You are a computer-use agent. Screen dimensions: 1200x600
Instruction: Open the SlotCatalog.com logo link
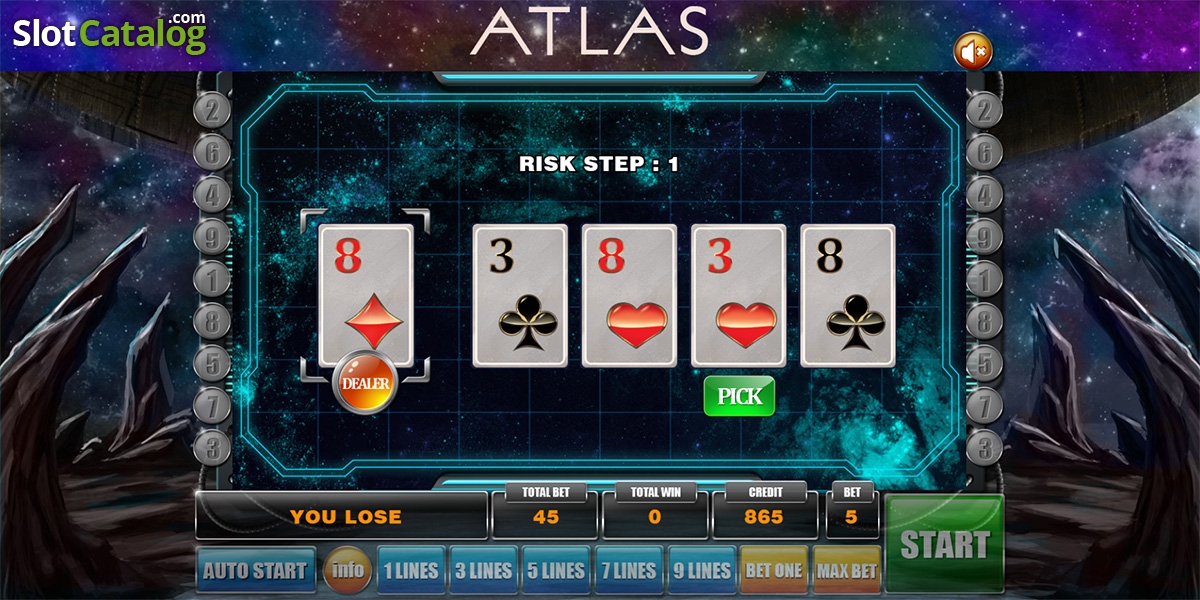110,33
